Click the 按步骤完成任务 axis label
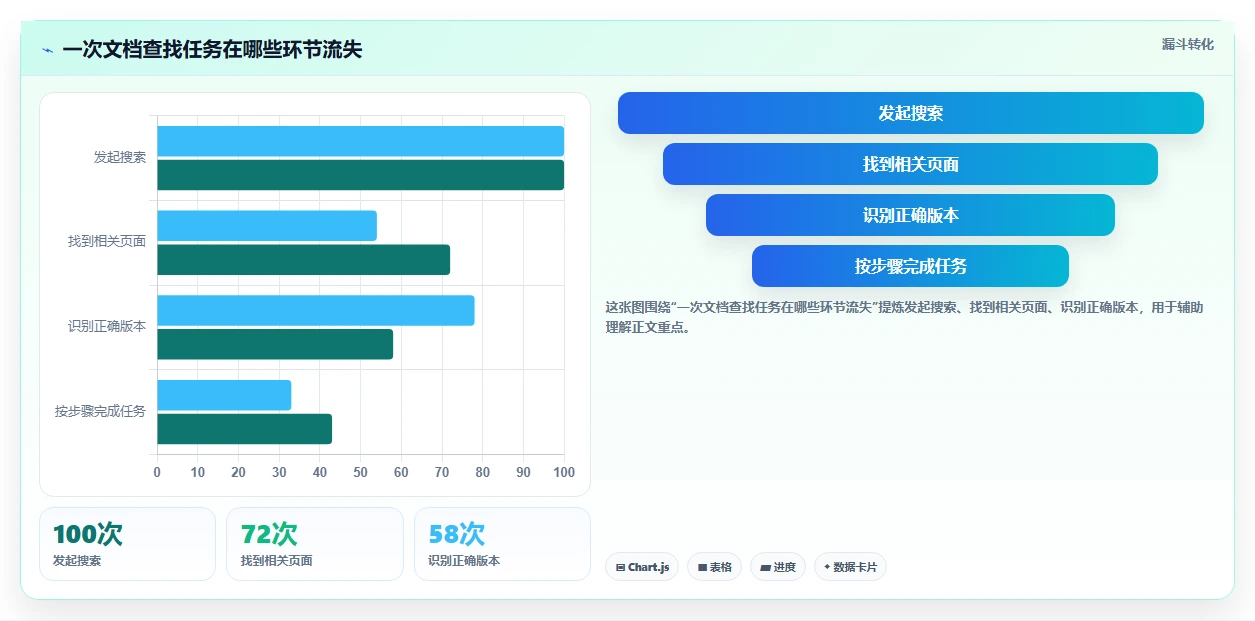Viewport: 1255px width, 621px height. pyautogui.click(x=100, y=411)
